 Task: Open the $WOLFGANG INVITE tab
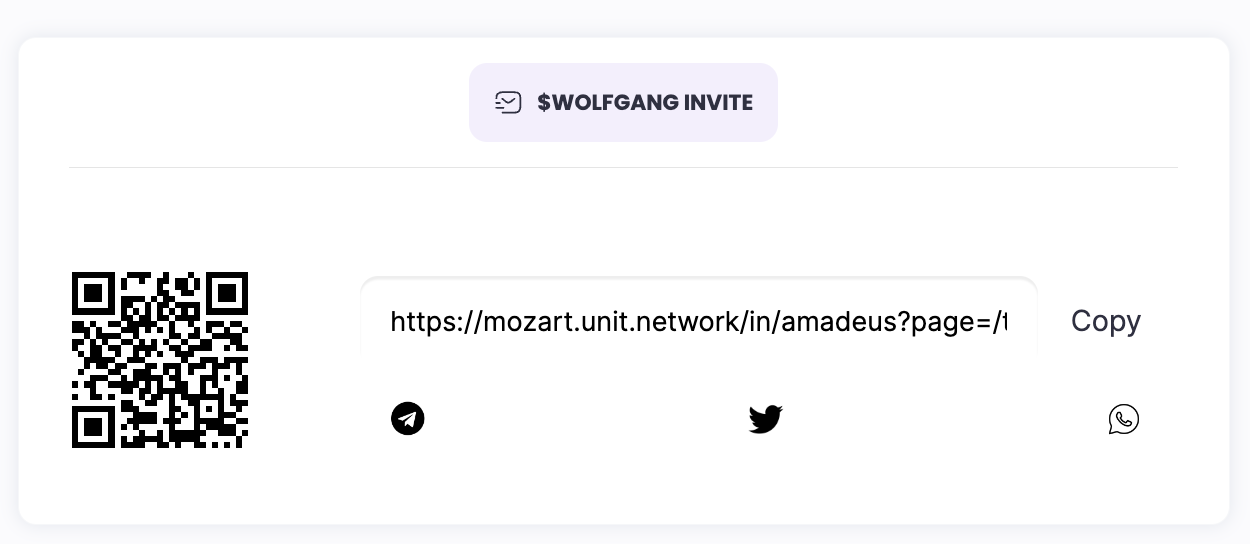pos(623,103)
